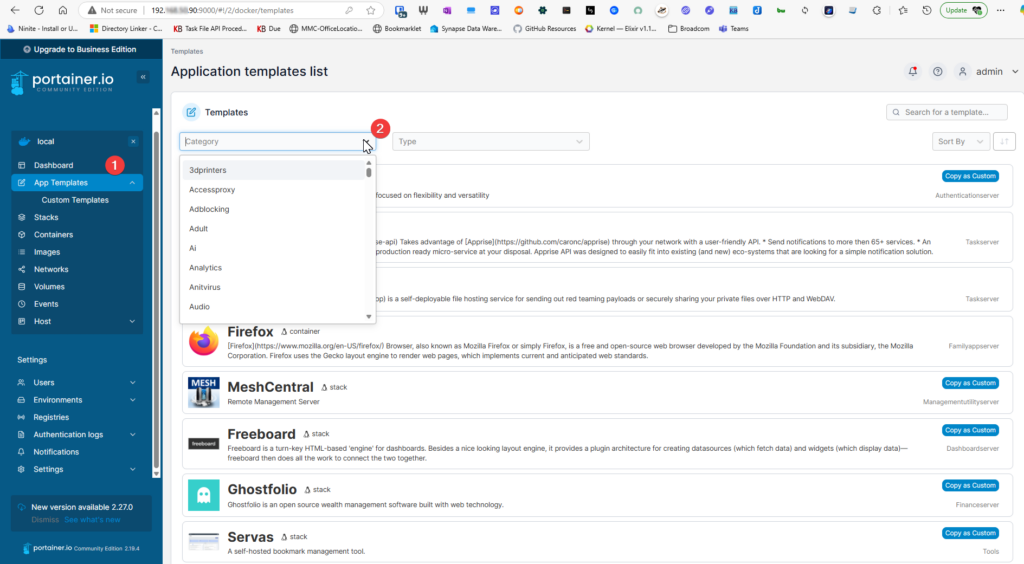Open the Type filter dropdown

click(x=490, y=142)
